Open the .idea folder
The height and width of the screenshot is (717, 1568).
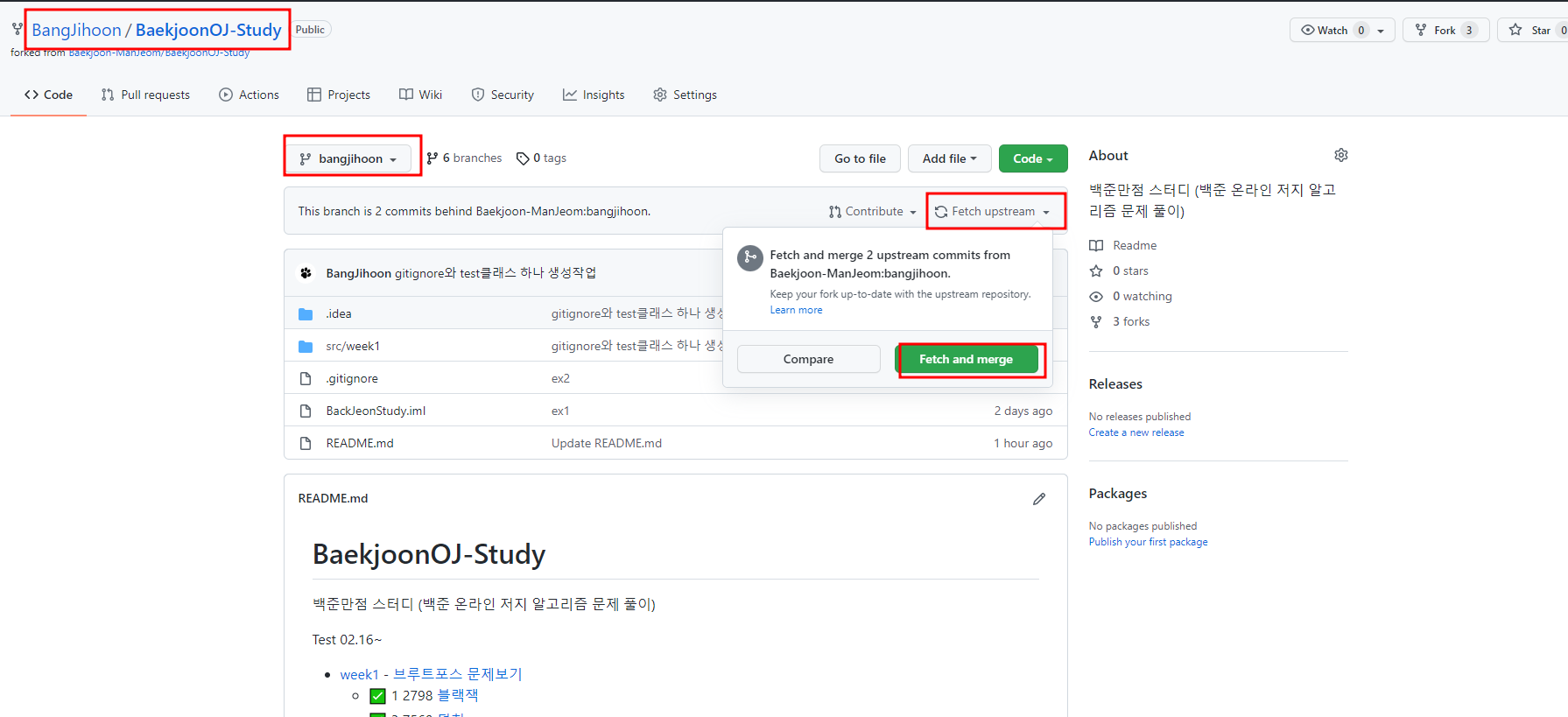click(339, 313)
